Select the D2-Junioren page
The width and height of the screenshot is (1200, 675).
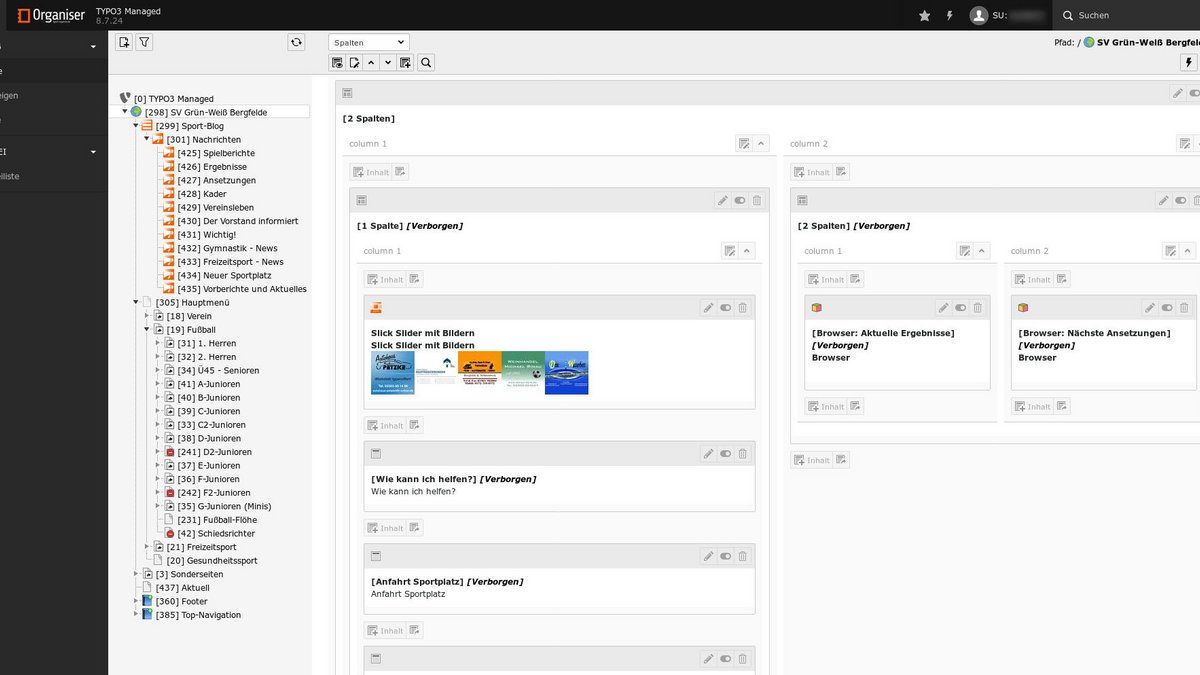point(214,452)
